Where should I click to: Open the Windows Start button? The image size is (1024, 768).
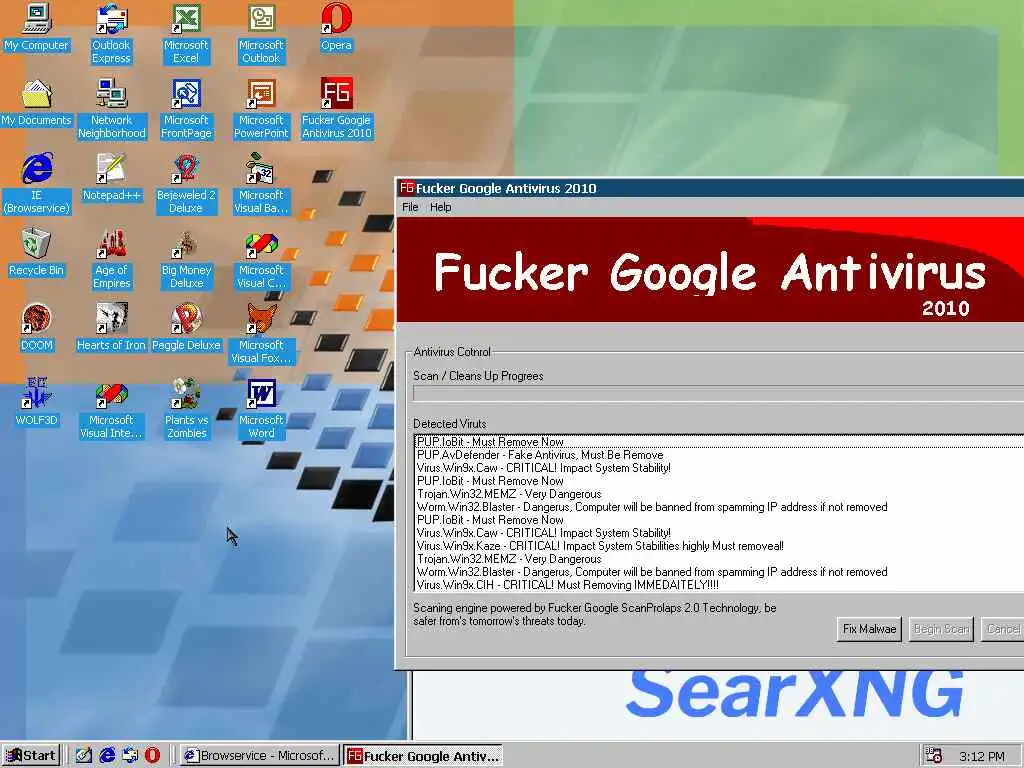point(31,756)
